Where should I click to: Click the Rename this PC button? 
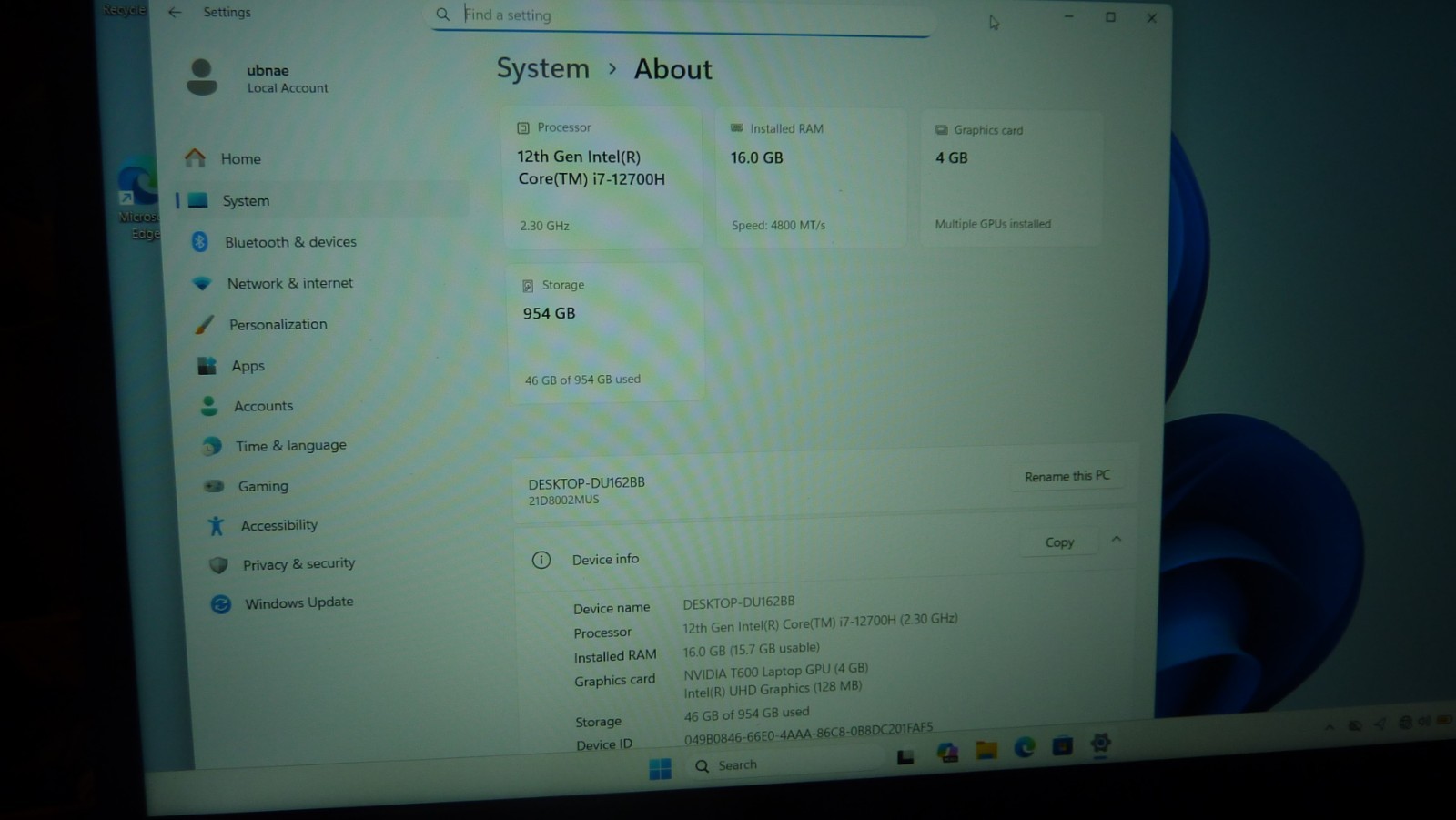coord(1067,476)
